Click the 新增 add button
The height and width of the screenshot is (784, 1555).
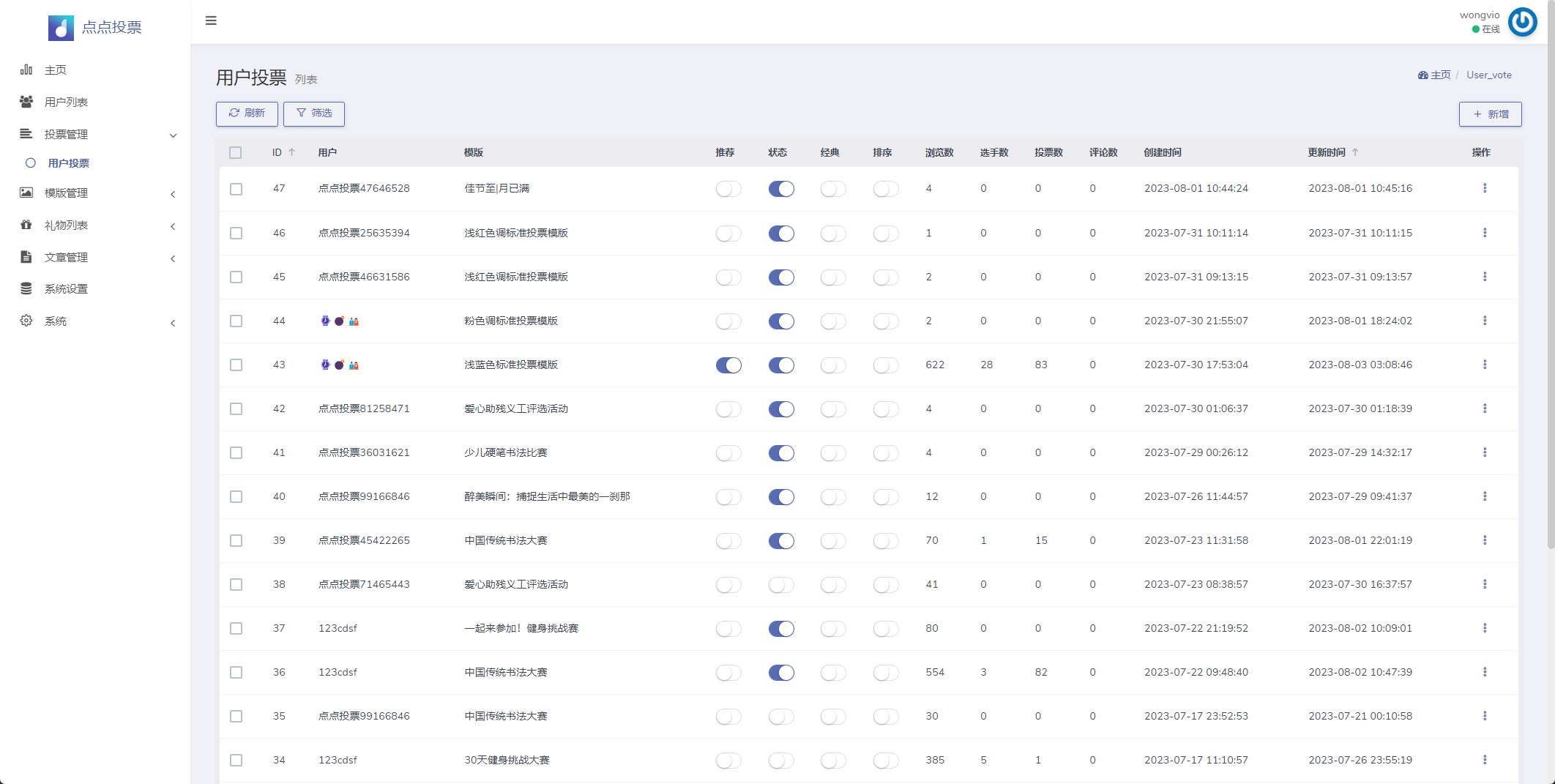click(1490, 114)
